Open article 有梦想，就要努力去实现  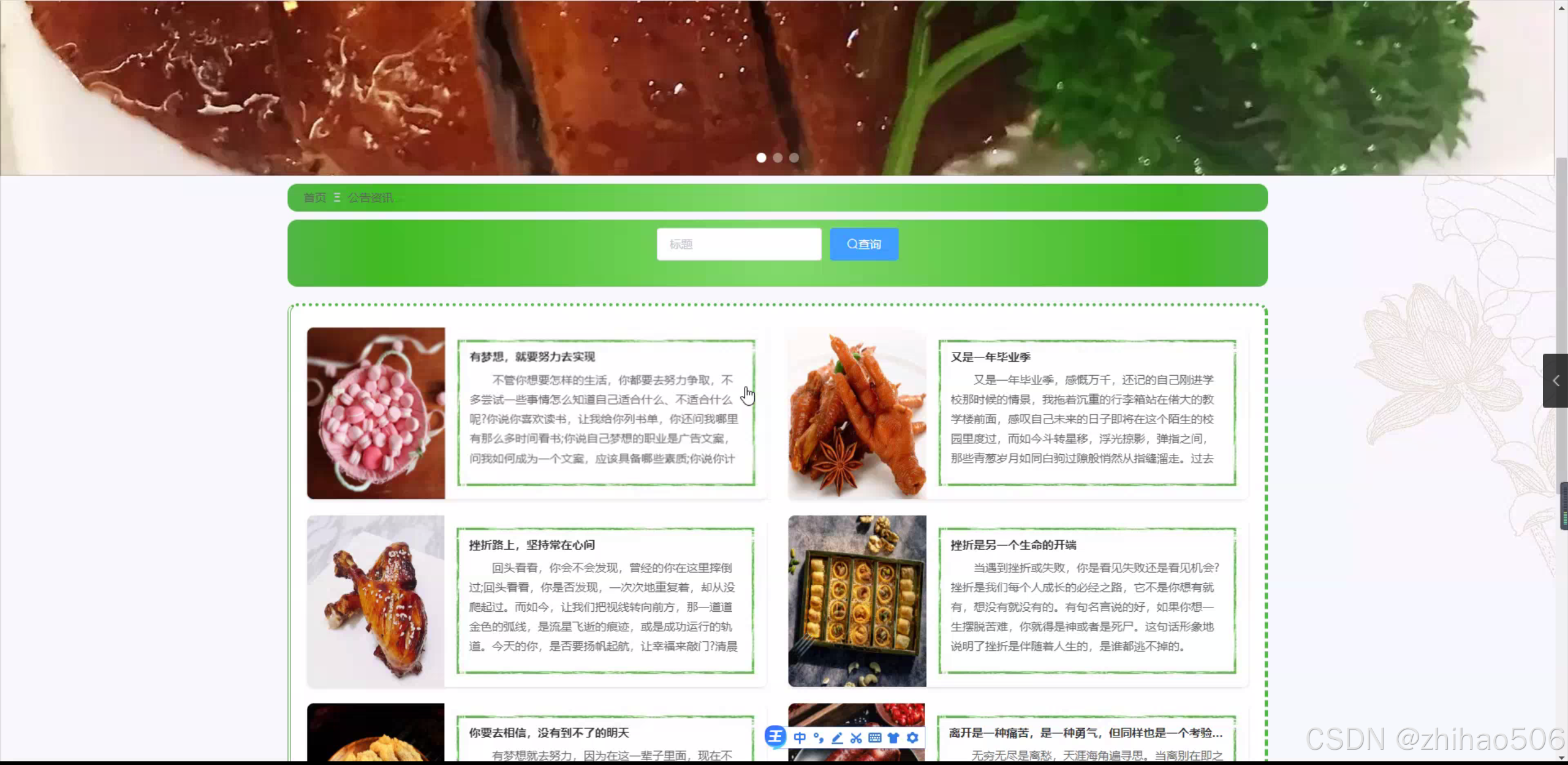[x=532, y=357]
